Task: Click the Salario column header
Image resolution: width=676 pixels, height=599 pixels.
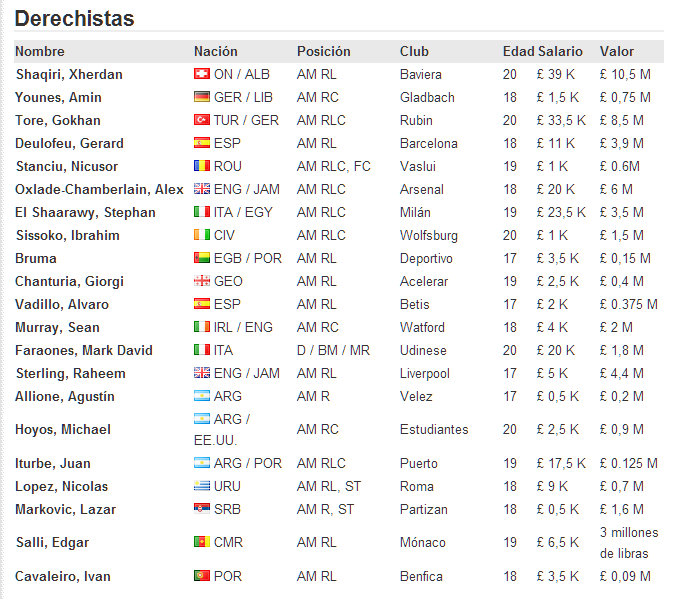Action: pyautogui.click(x=560, y=51)
